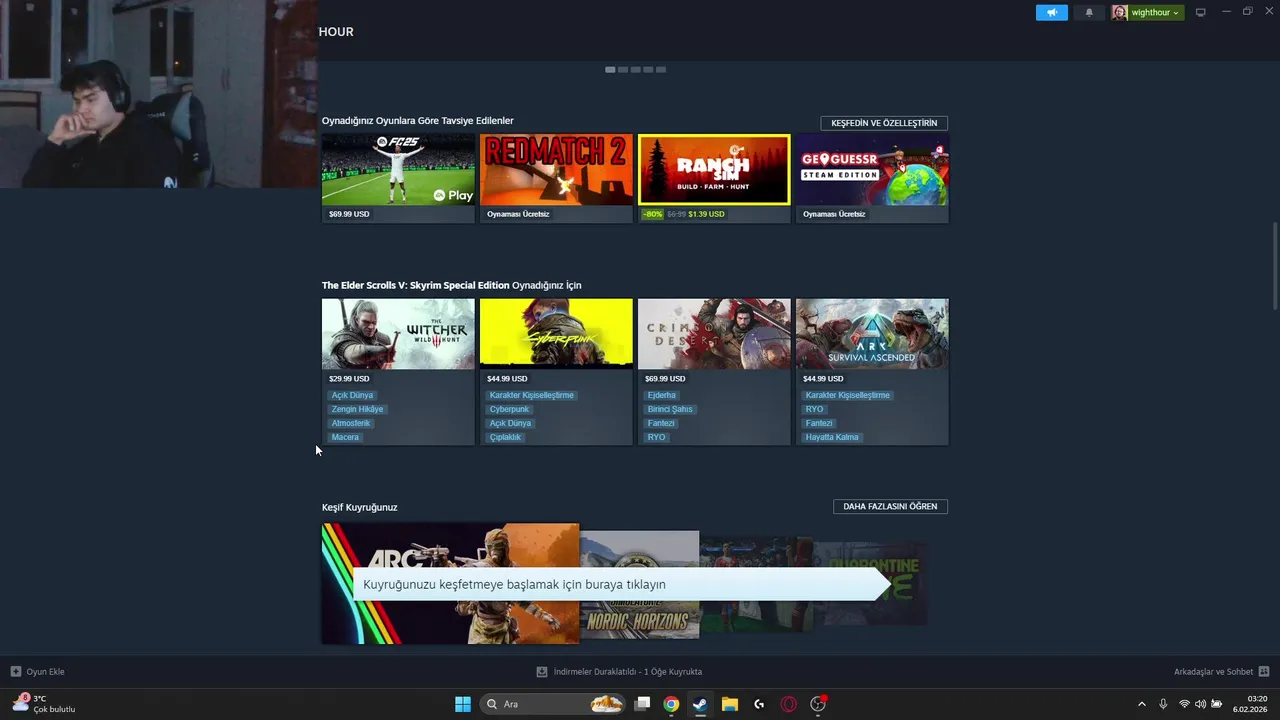Click the Atmosferik tag under Witcher
The width and height of the screenshot is (1280, 720).
point(351,423)
